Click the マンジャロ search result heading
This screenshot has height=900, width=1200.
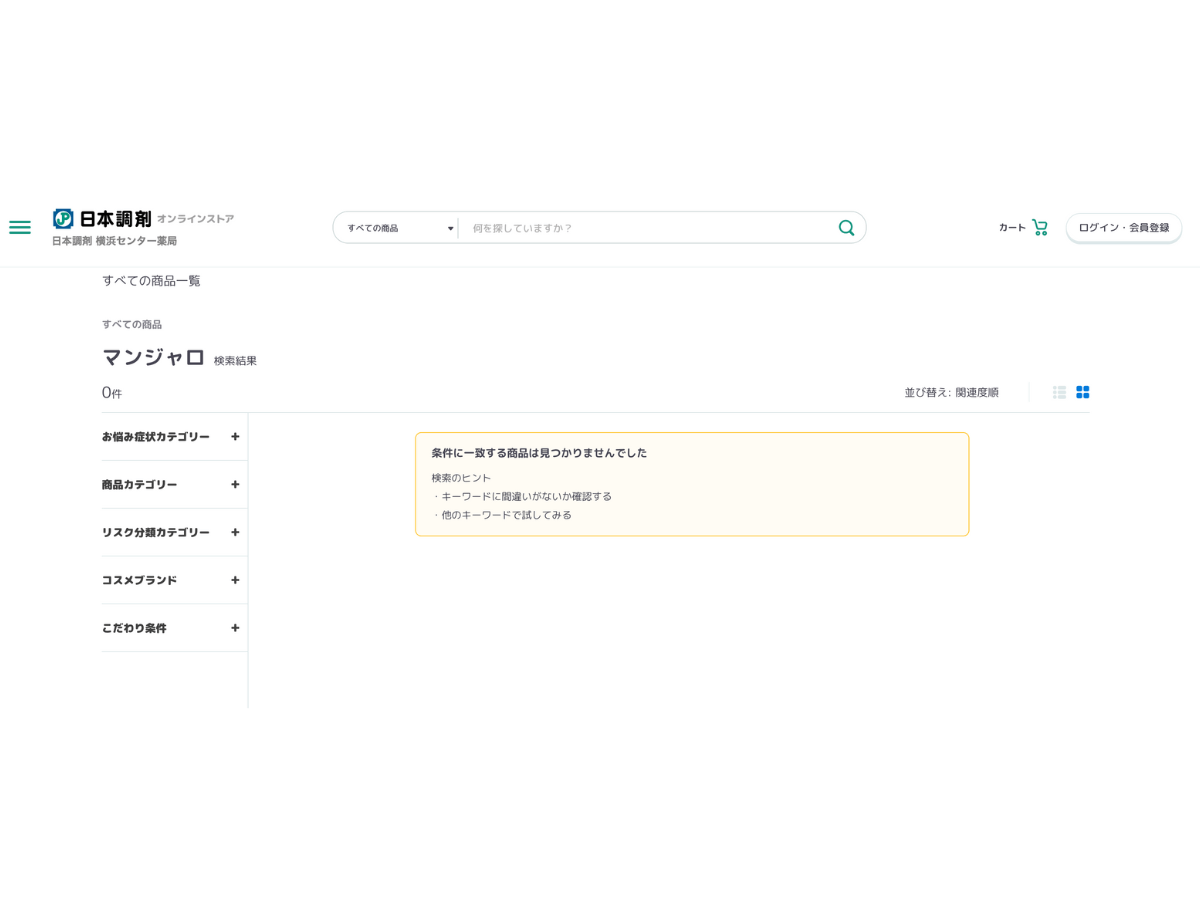[x=153, y=357]
